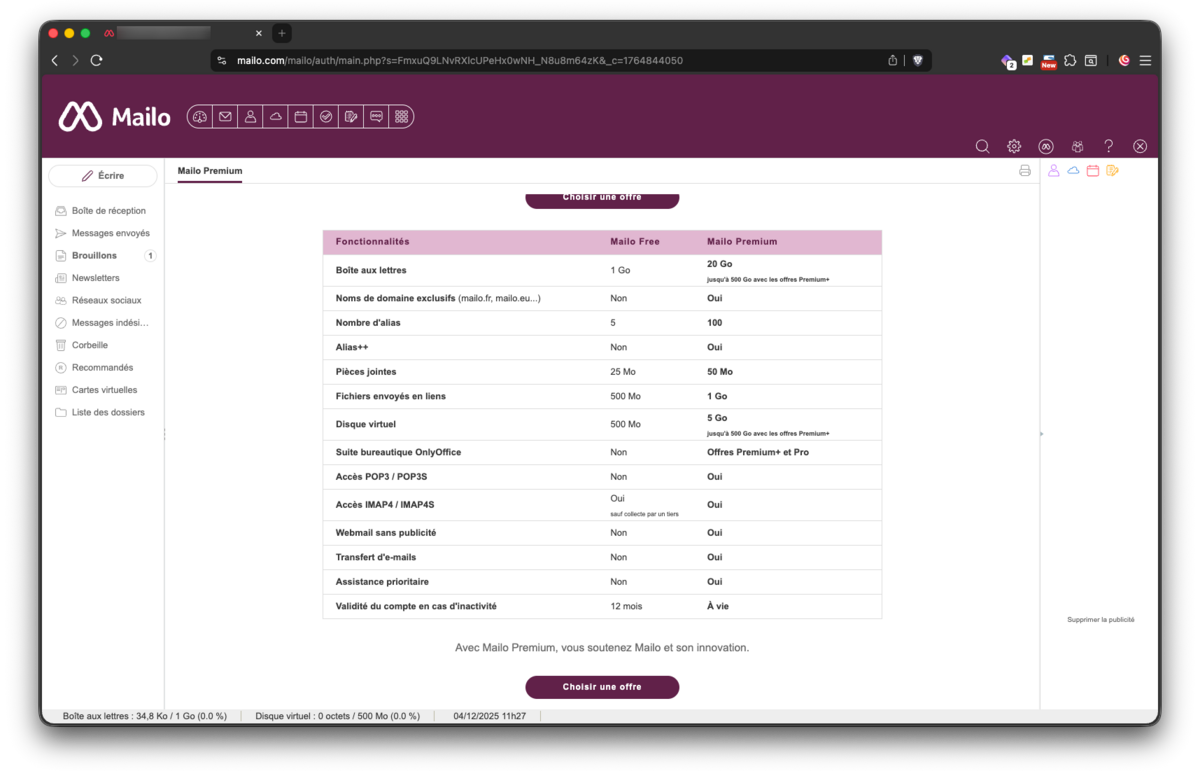Click the logout circled X icon
The width and height of the screenshot is (1200, 771).
click(x=1140, y=146)
